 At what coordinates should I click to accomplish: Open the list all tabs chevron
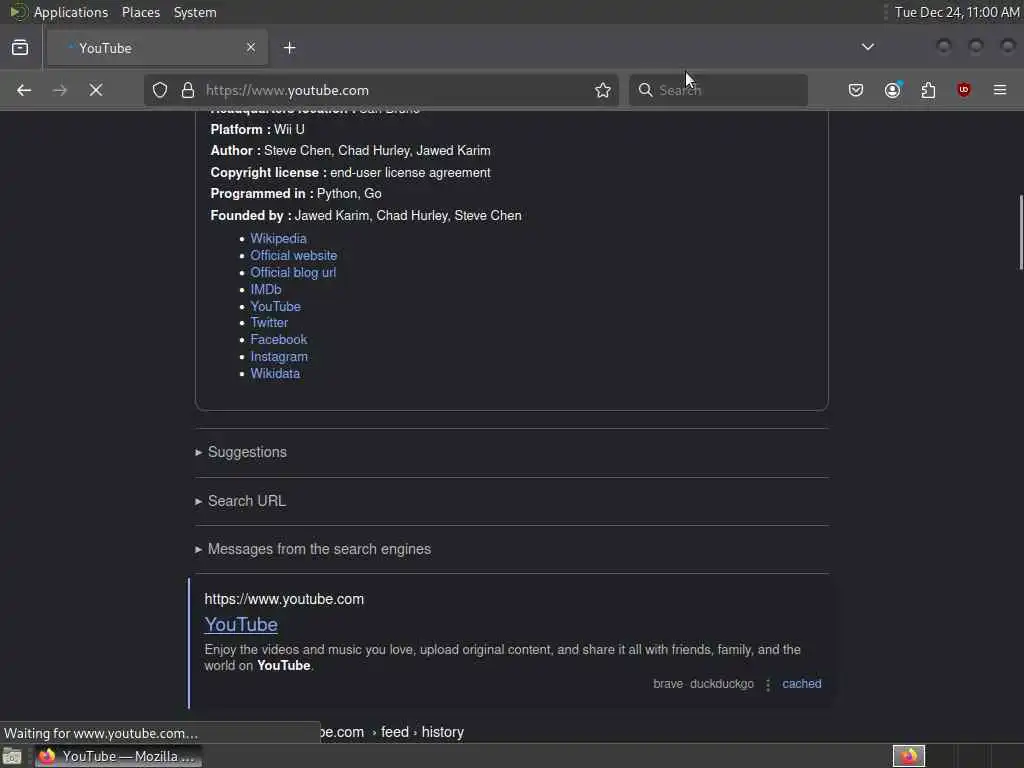point(867,47)
